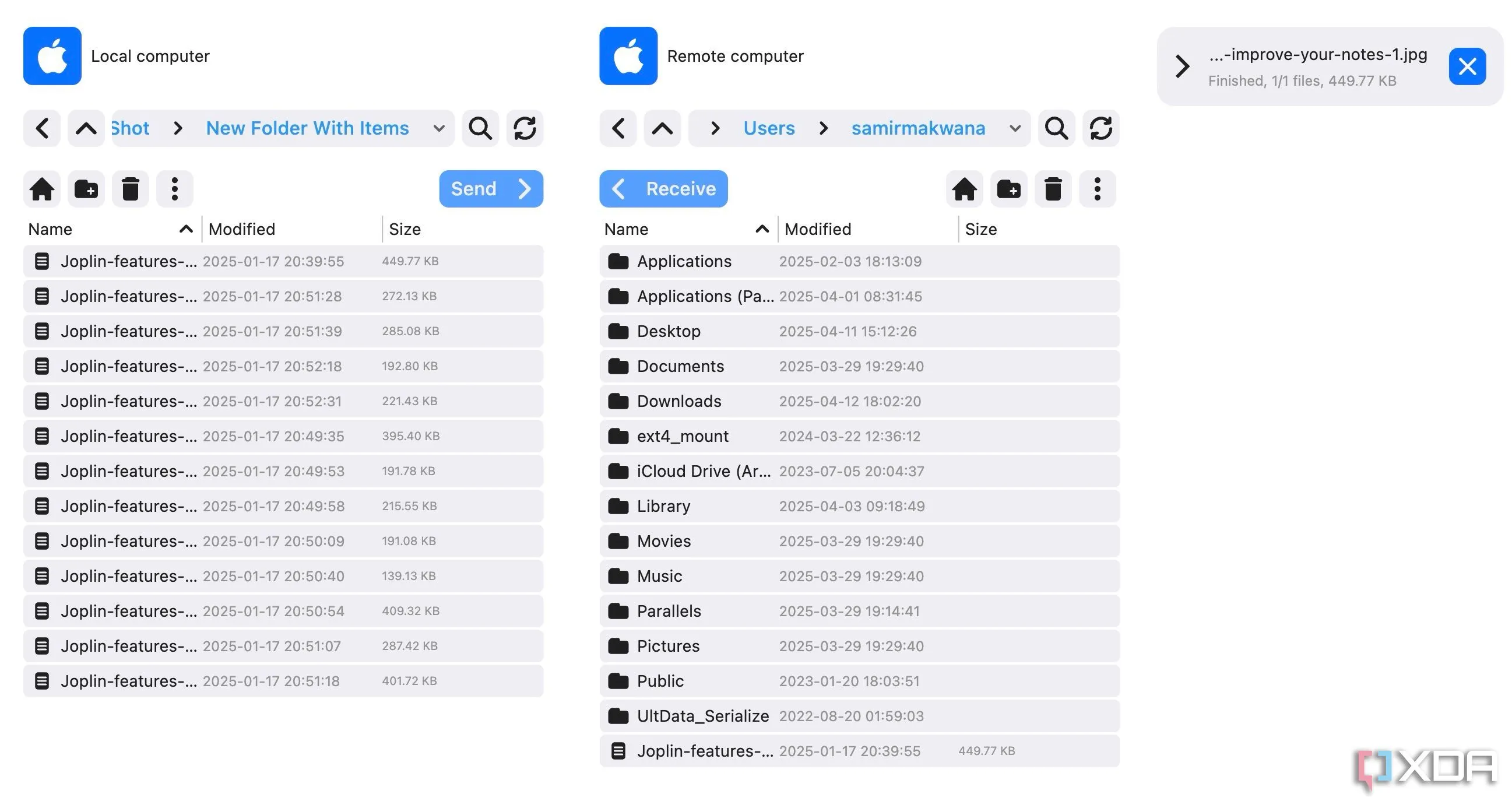Go up one folder in Remote computer

[662, 128]
